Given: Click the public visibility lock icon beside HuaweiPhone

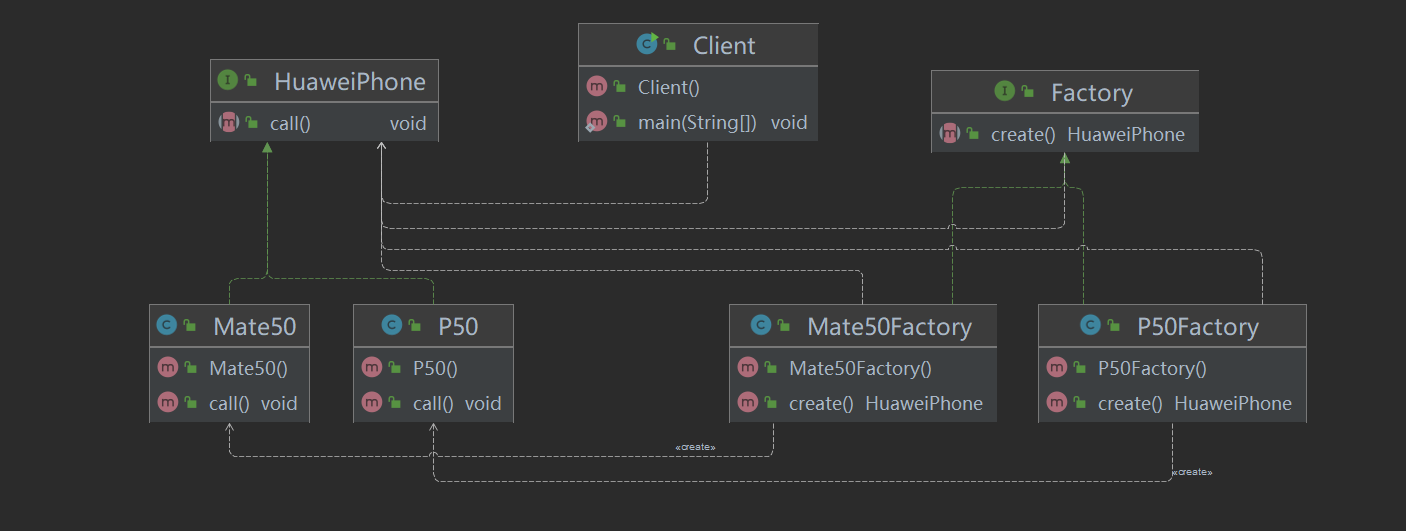Looking at the screenshot, I should (x=251, y=82).
